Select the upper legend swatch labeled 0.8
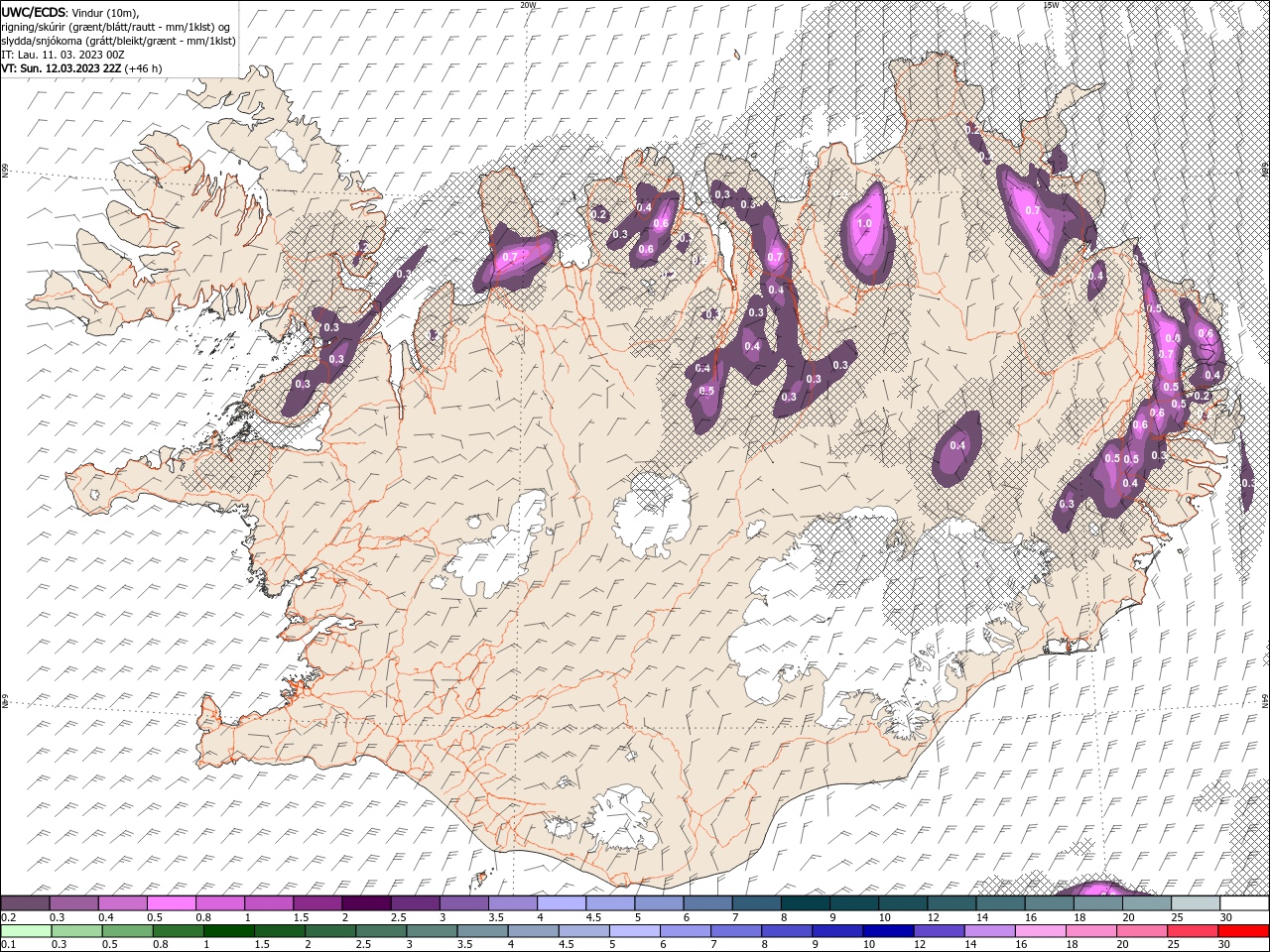Image resolution: width=1270 pixels, height=952 pixels. (x=219, y=902)
